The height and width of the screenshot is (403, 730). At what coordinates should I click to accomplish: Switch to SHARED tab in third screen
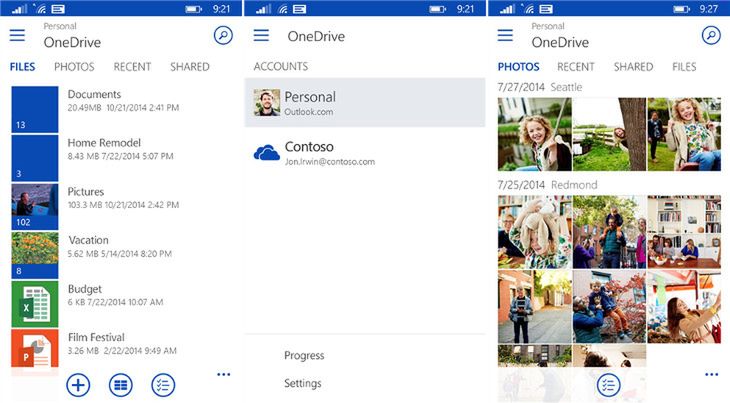coord(633,67)
